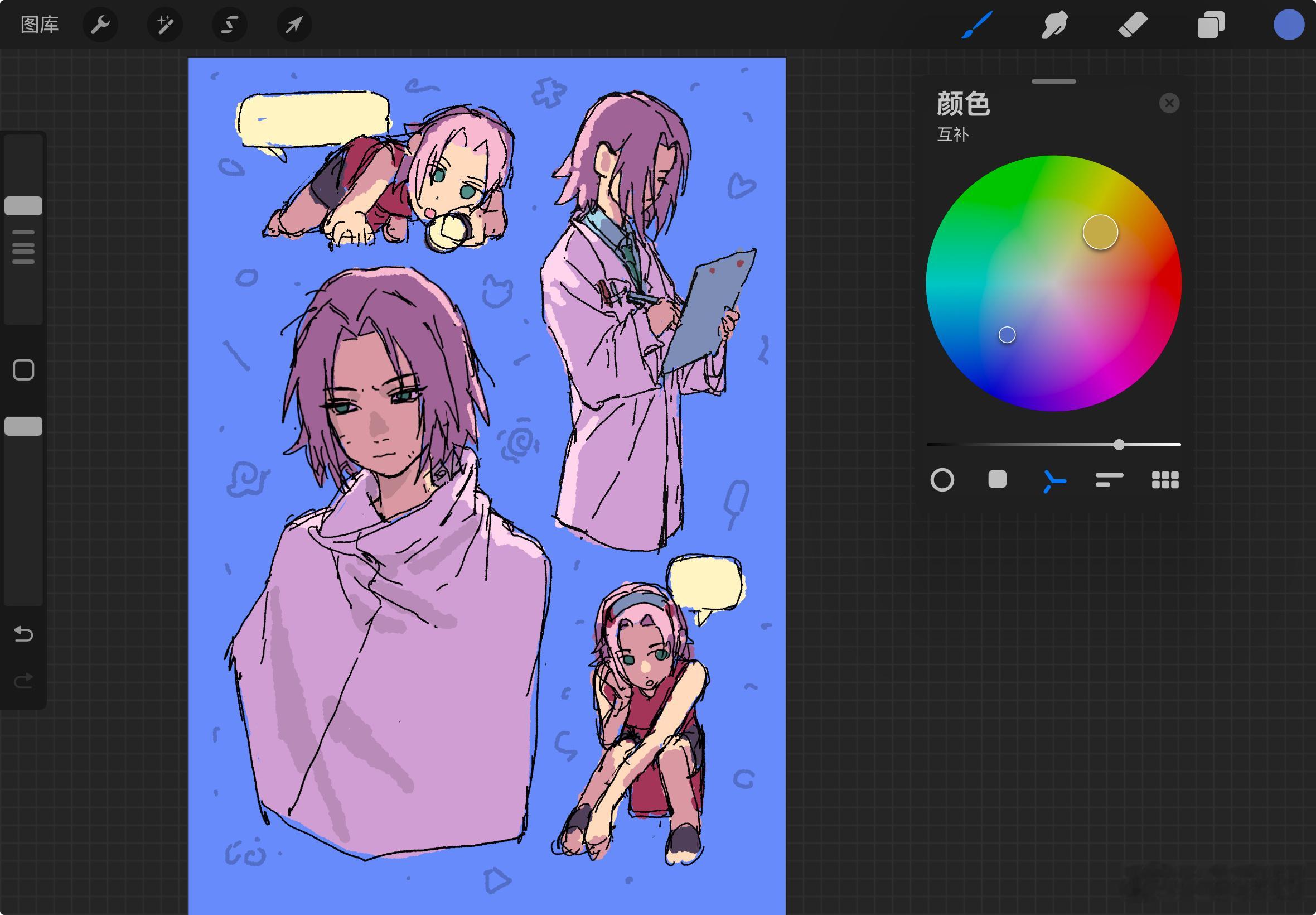Click the brush opacity slider handle
This screenshot has height=915, width=1316.
[23, 426]
